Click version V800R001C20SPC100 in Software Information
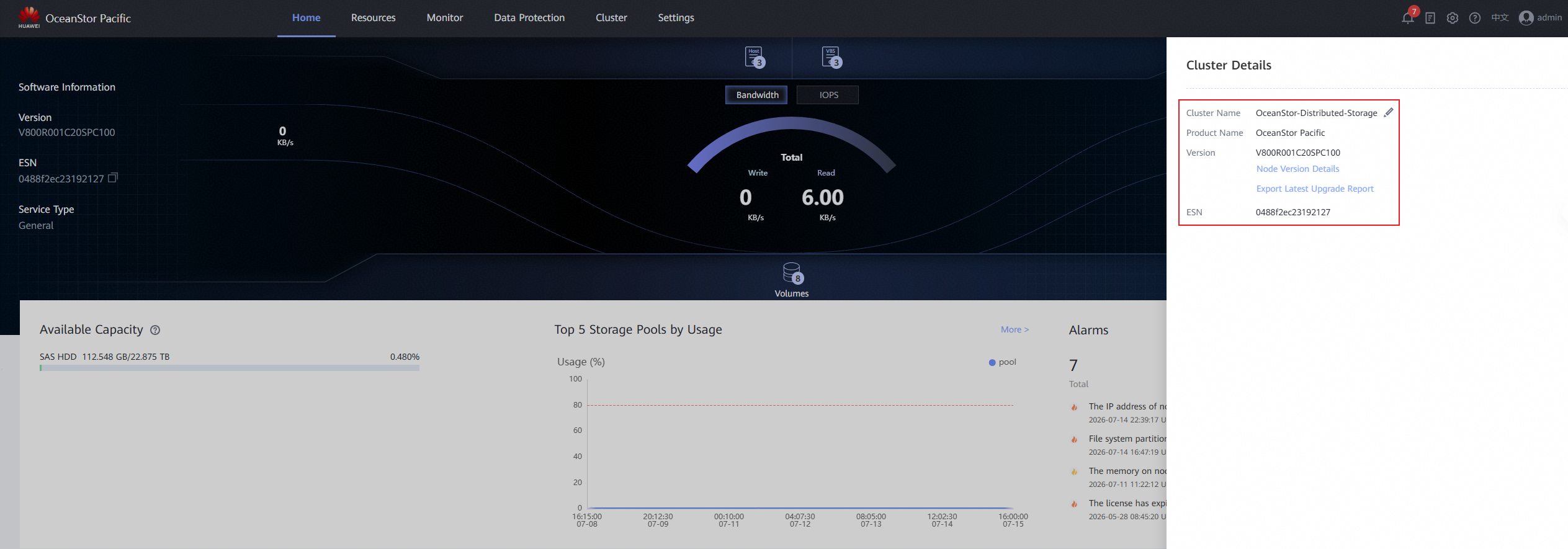The height and width of the screenshot is (549, 1568). pyautogui.click(x=66, y=132)
